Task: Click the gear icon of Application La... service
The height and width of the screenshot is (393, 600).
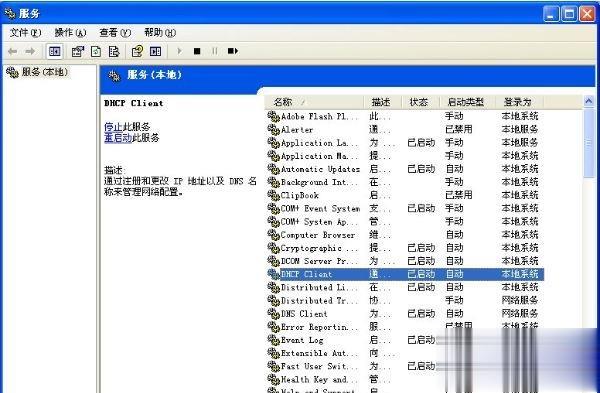Action: [x=273, y=143]
